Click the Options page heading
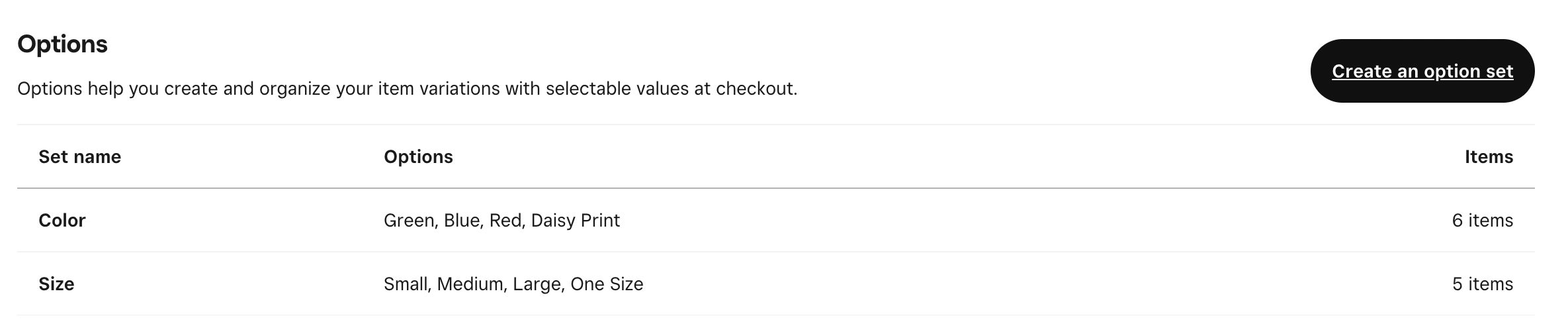This screenshot has width=1568, height=326. pos(62,44)
